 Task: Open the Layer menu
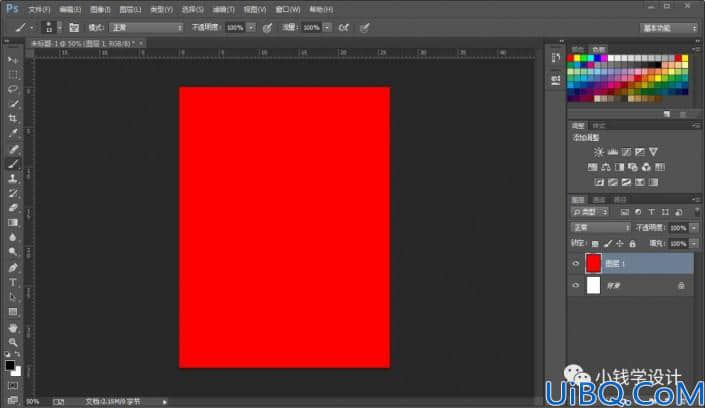(130, 9)
